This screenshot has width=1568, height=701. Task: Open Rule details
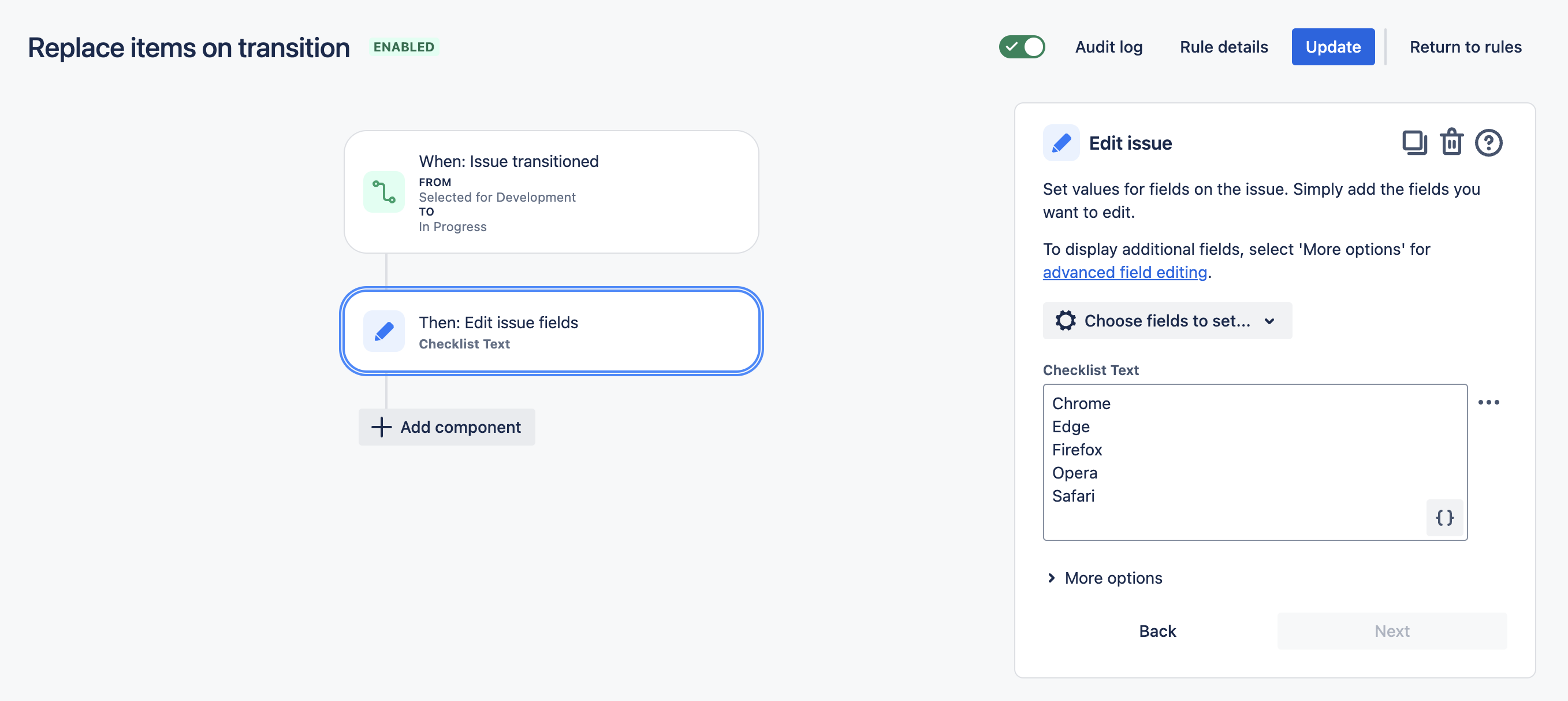click(x=1223, y=47)
